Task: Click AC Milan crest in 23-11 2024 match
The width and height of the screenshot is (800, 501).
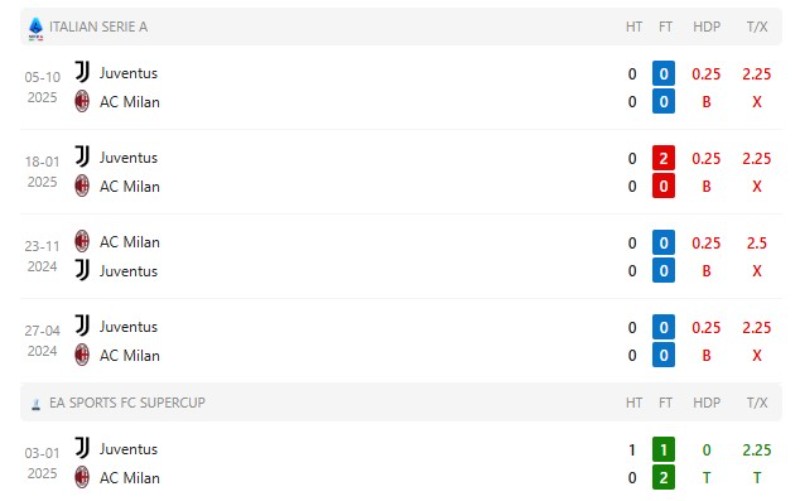Action: click(82, 241)
